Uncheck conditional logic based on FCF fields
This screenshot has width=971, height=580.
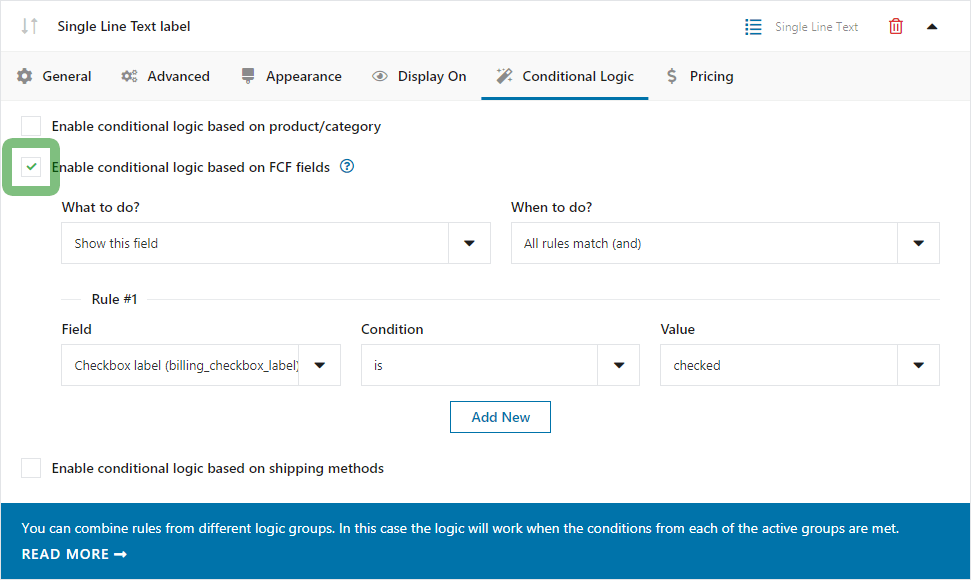[x=31, y=167]
